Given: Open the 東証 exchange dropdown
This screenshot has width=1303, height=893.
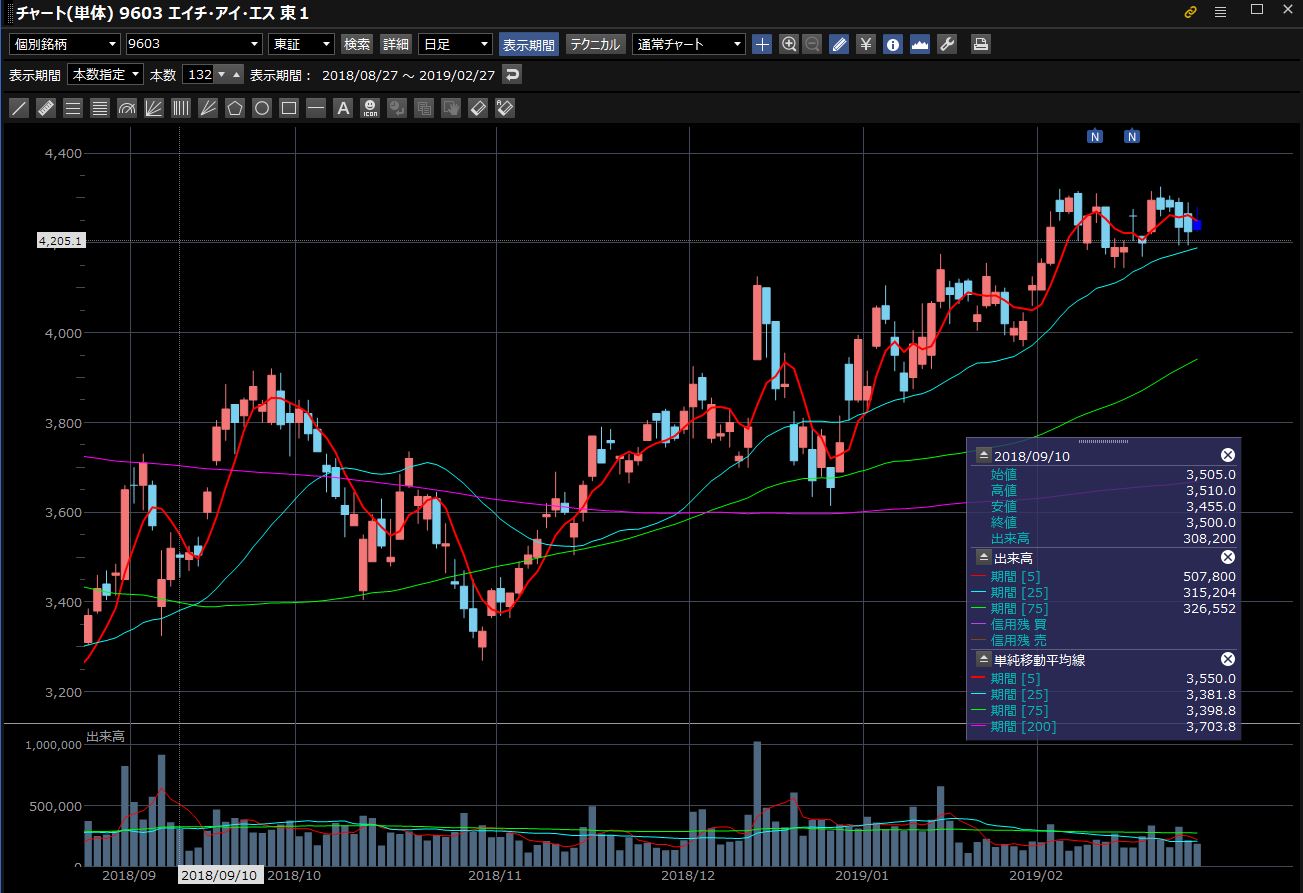Looking at the screenshot, I should 301,44.
